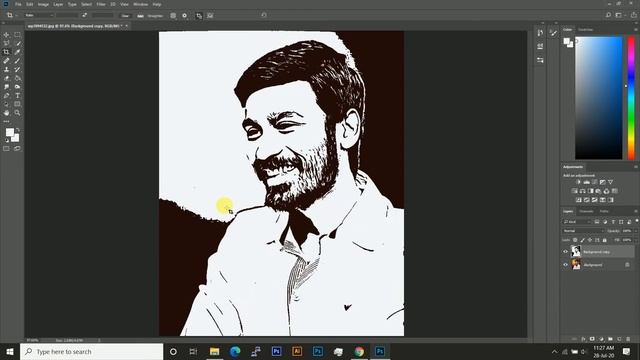The height and width of the screenshot is (360, 640).
Task: Select the Zoom tool in toolbar
Action: tap(17, 113)
